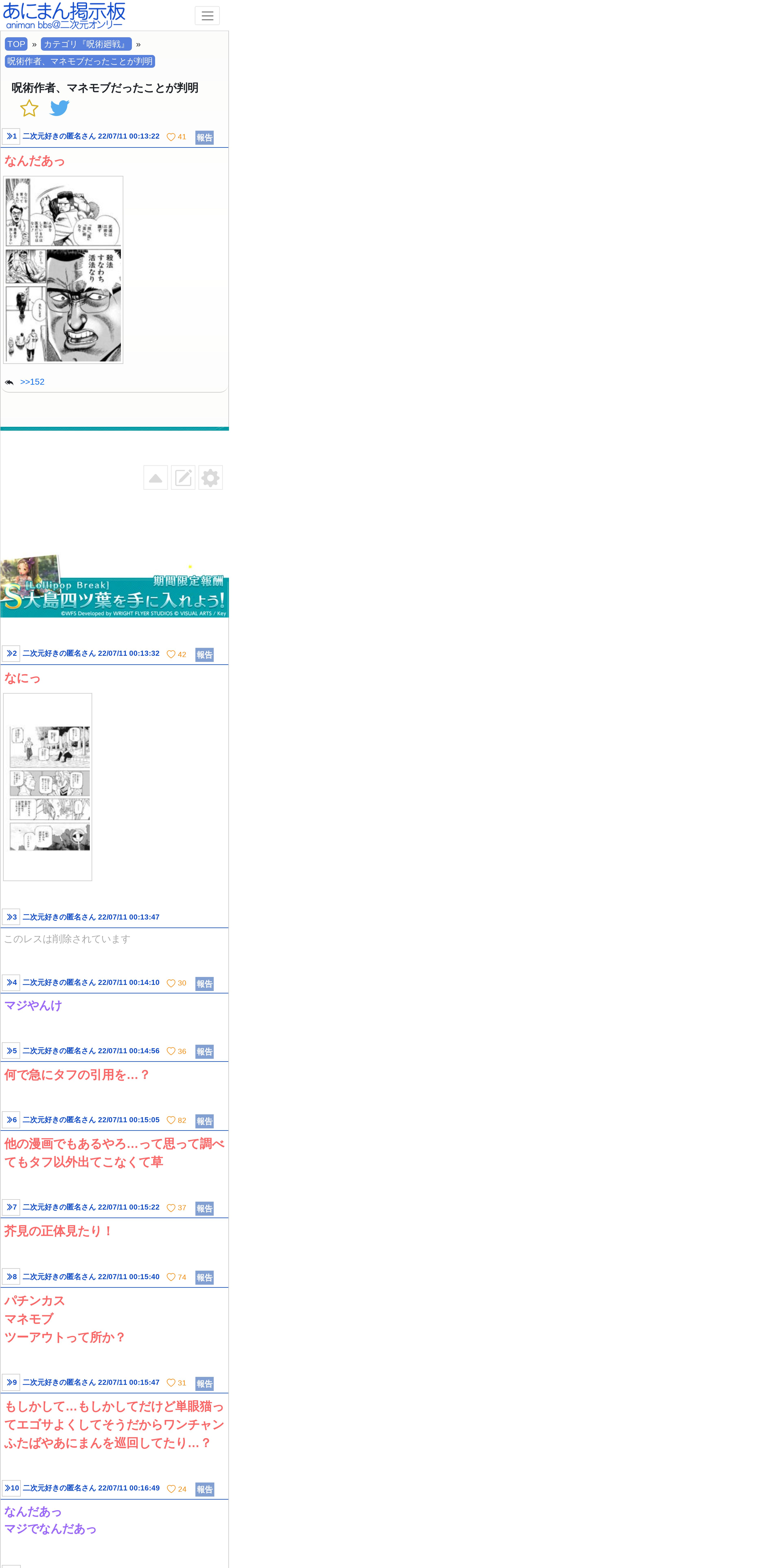Click the reply arrow icon beside >>152
The width and height of the screenshot is (784, 1568).
pyautogui.click(x=9, y=382)
